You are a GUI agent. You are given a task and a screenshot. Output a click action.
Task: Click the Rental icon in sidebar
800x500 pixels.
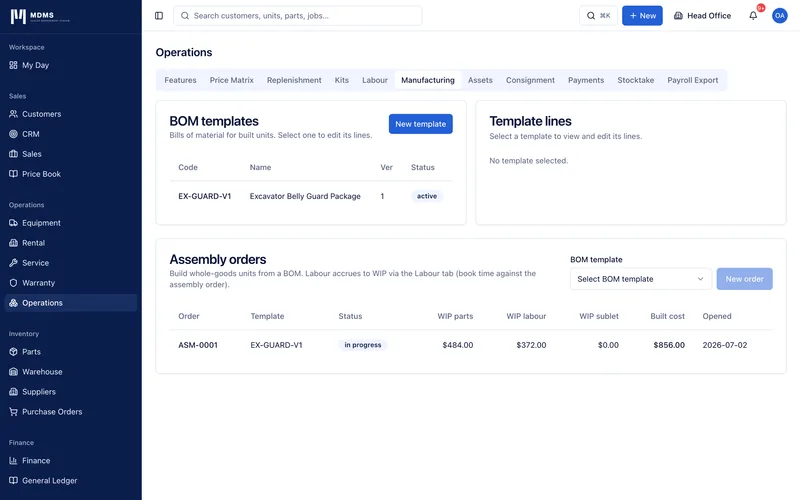(x=13, y=243)
